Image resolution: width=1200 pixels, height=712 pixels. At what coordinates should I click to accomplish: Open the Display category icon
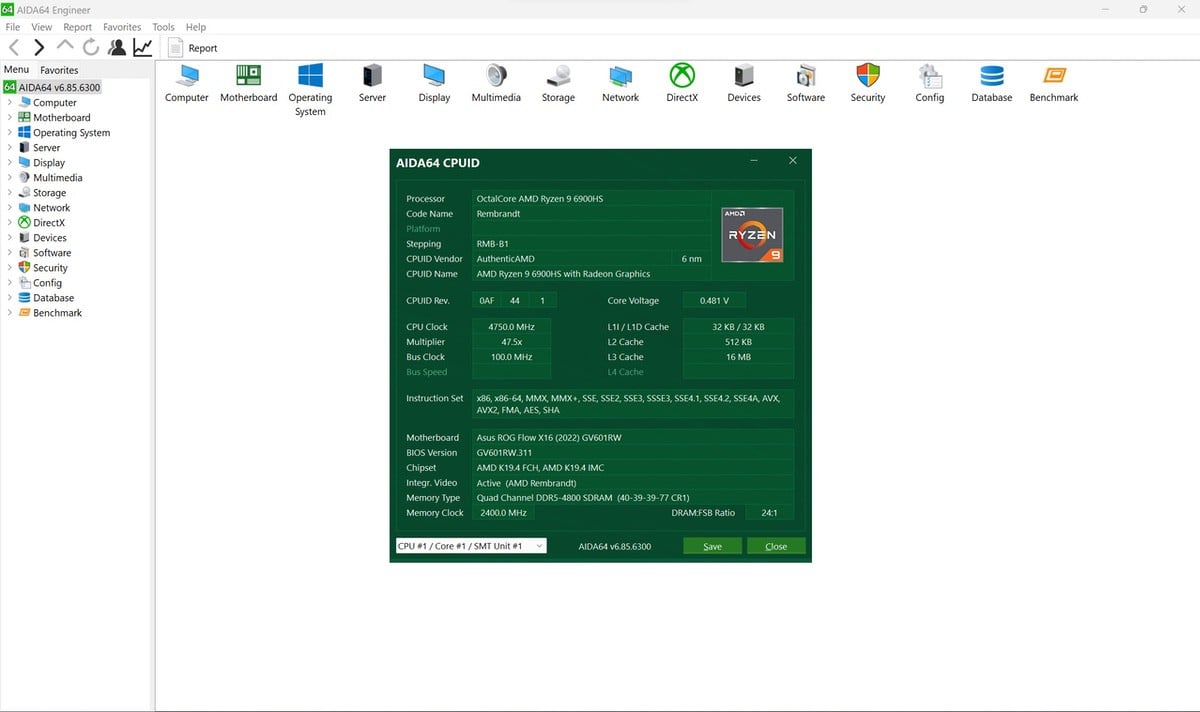click(434, 83)
